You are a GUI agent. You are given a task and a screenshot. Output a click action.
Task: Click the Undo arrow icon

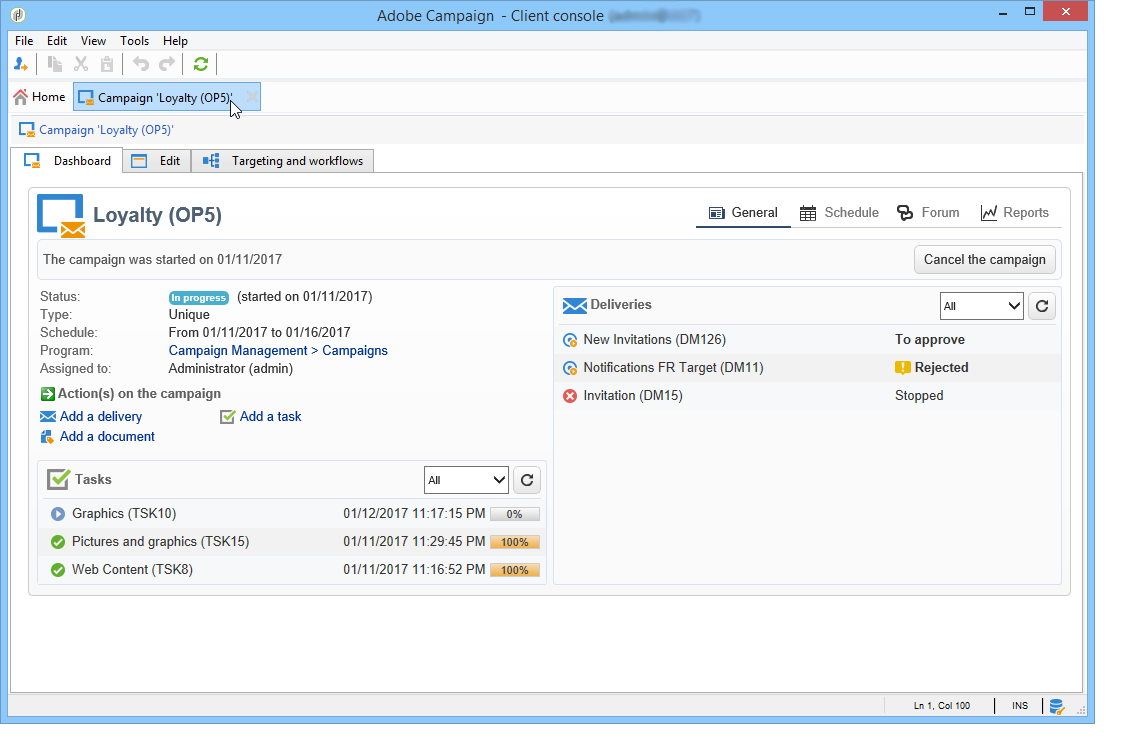pyautogui.click(x=141, y=65)
